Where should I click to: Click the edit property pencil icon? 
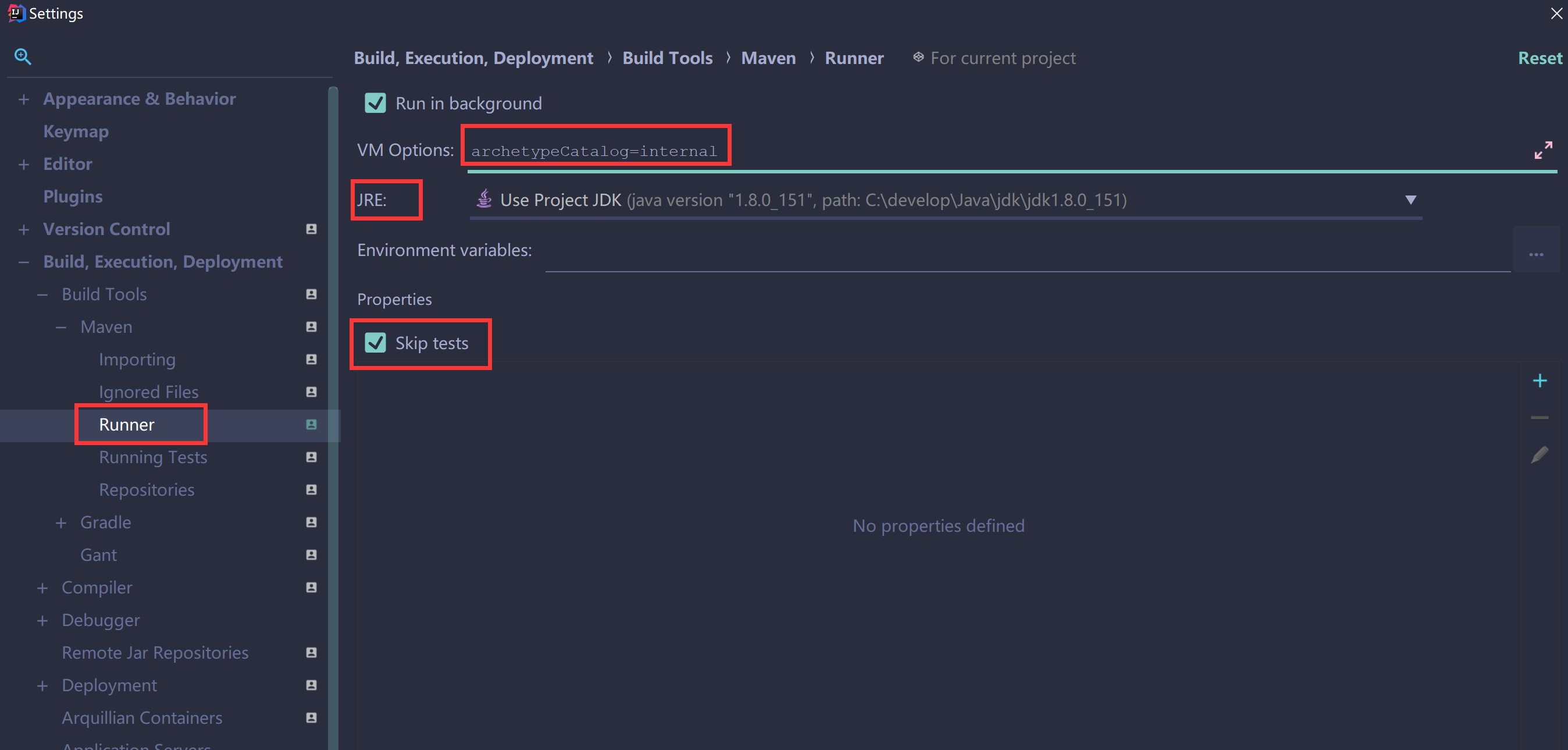click(x=1540, y=455)
